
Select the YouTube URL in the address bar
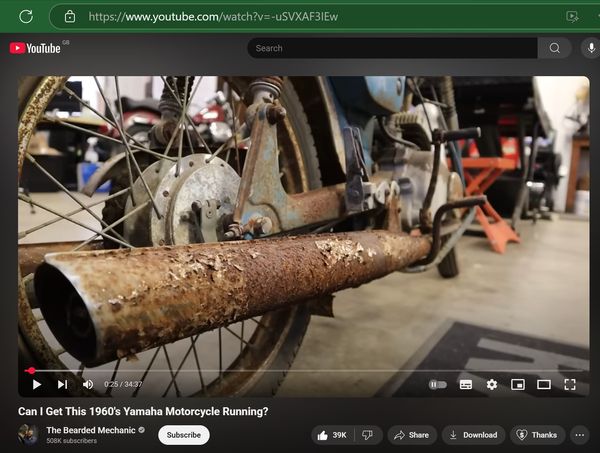click(213, 17)
